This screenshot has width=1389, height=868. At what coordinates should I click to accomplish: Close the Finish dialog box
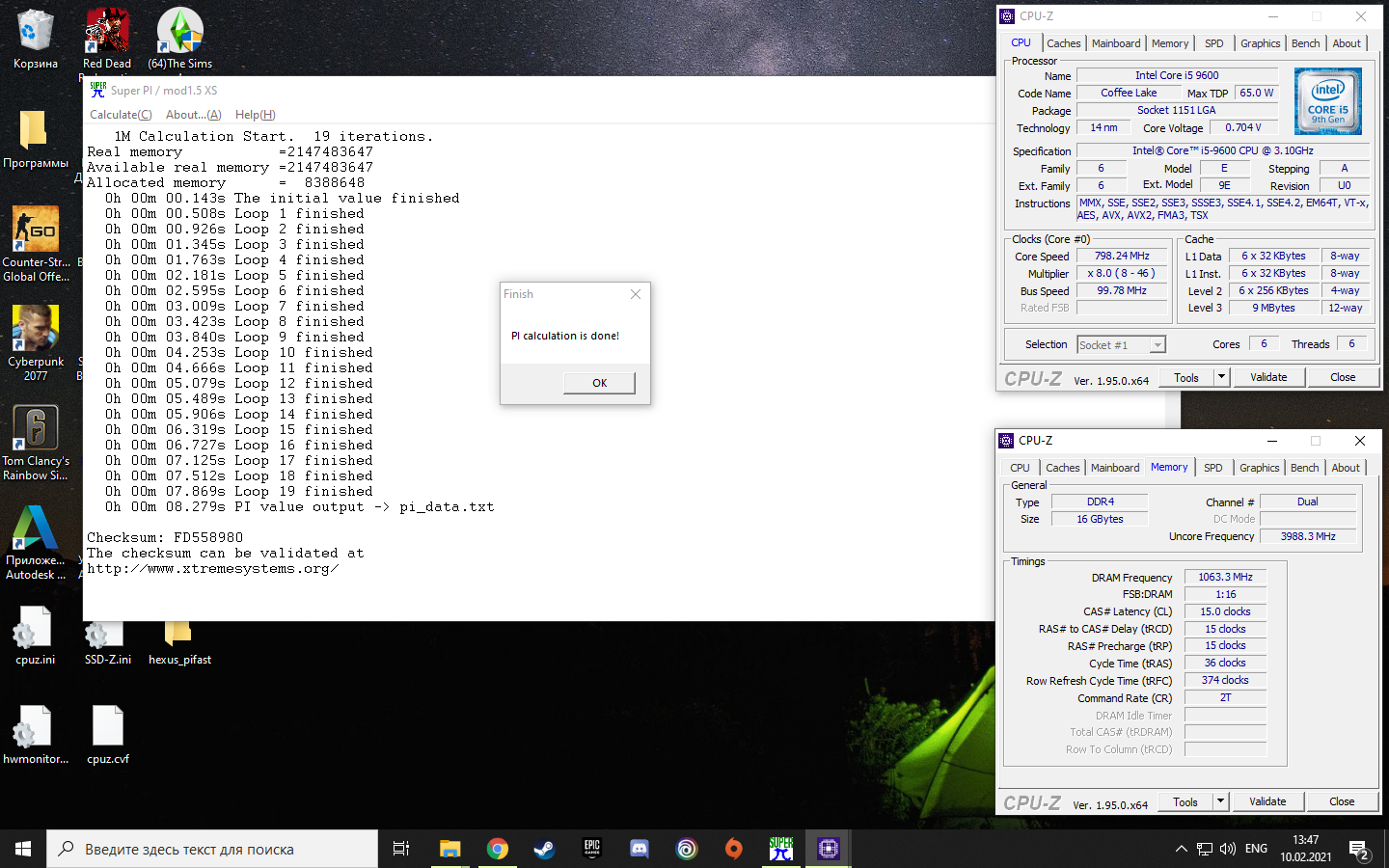(636, 294)
